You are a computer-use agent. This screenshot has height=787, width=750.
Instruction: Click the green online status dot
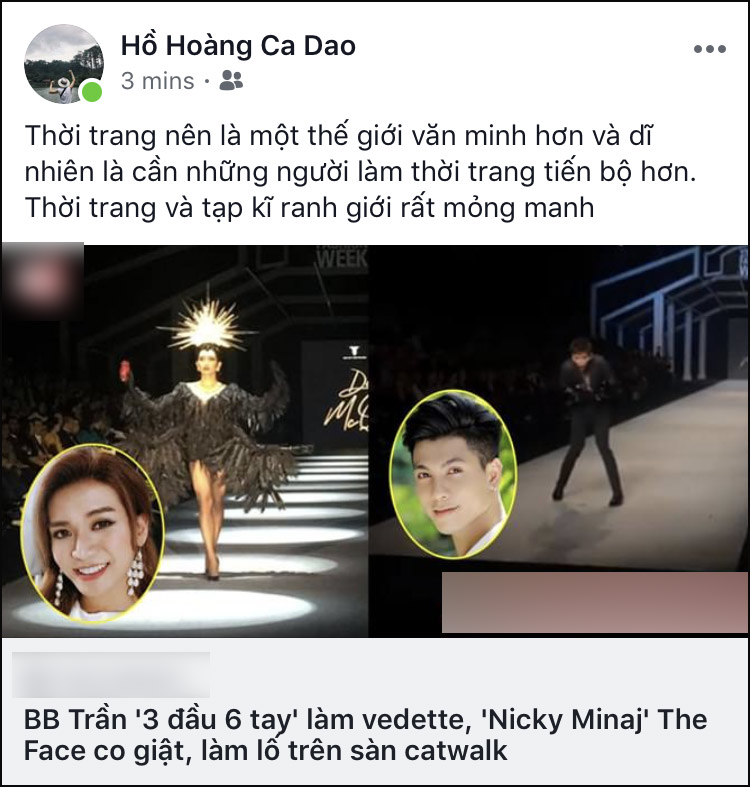point(92,92)
